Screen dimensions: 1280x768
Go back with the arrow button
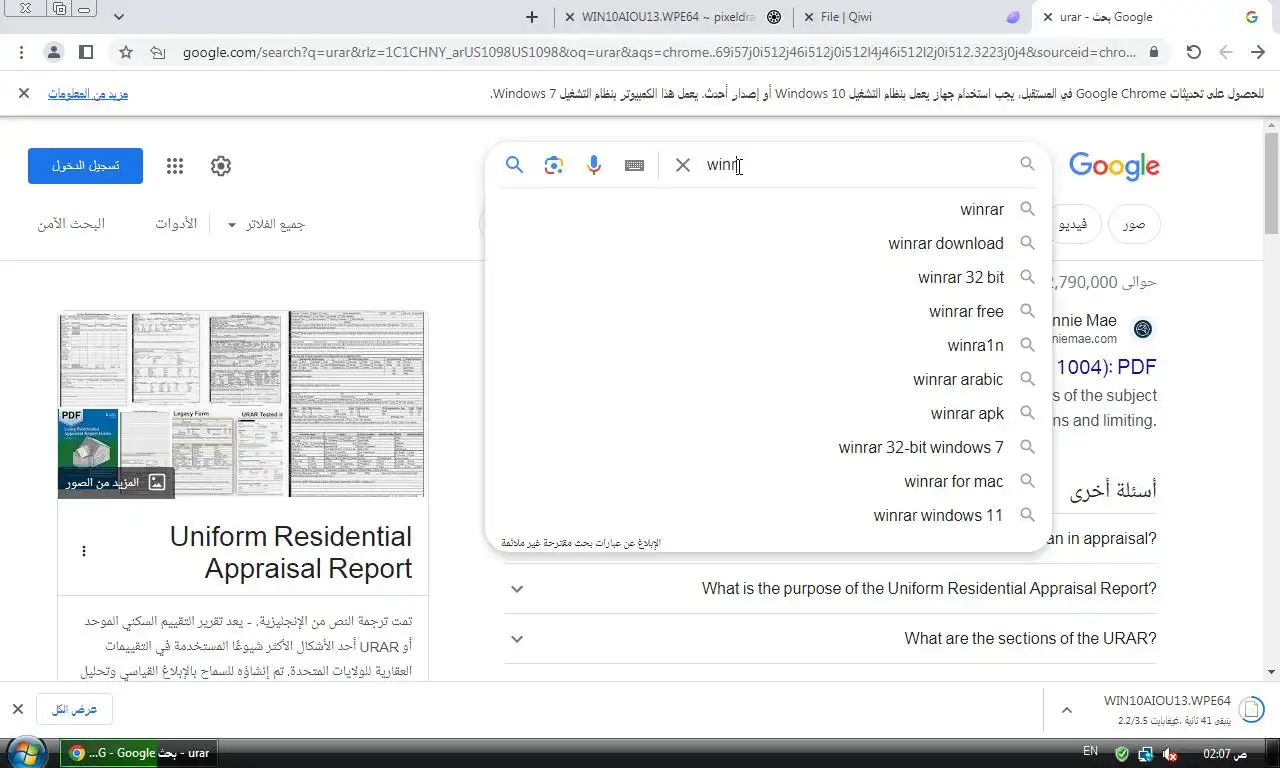pyautogui.click(x=1258, y=52)
